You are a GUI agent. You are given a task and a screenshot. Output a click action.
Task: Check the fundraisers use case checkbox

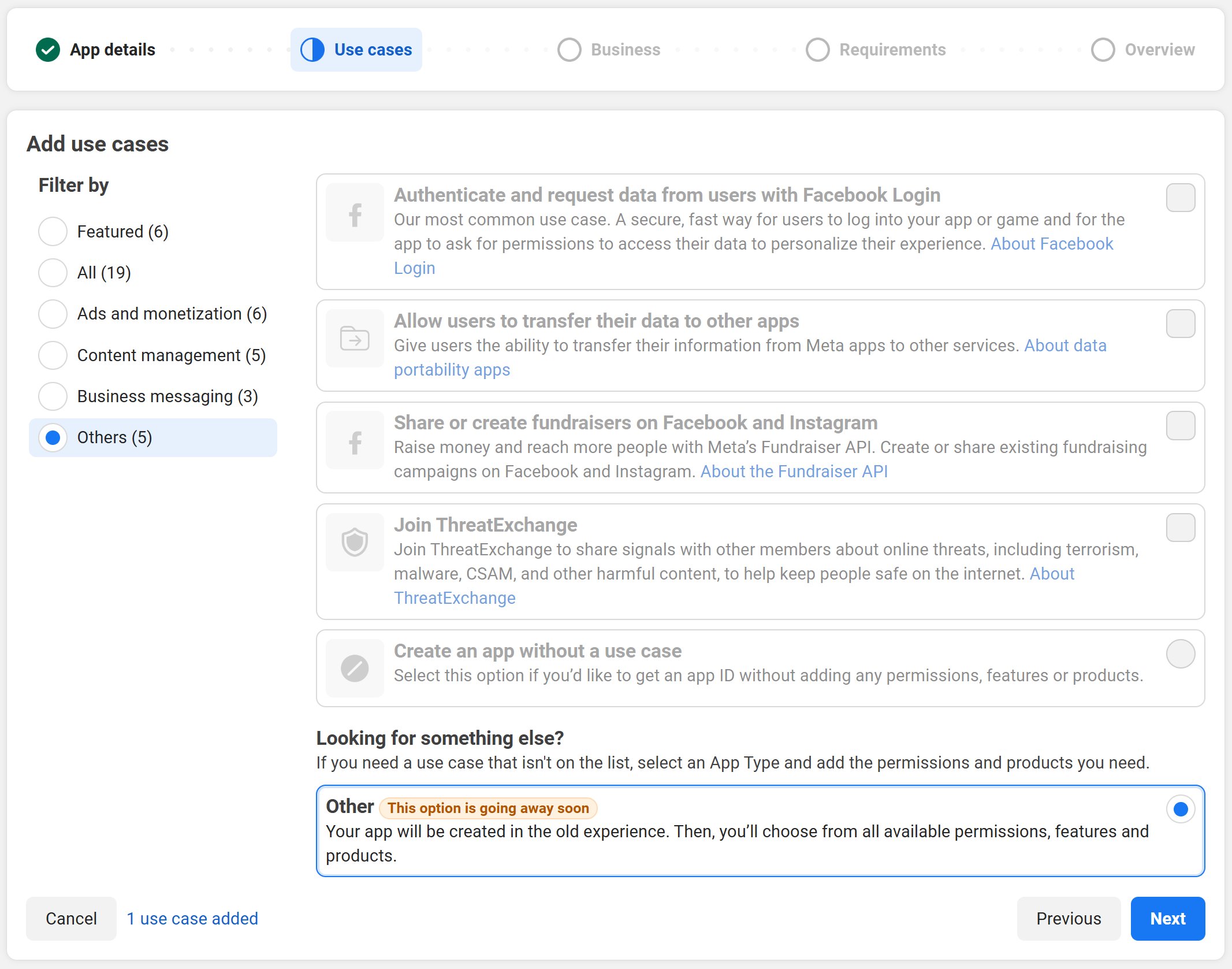point(1181,426)
